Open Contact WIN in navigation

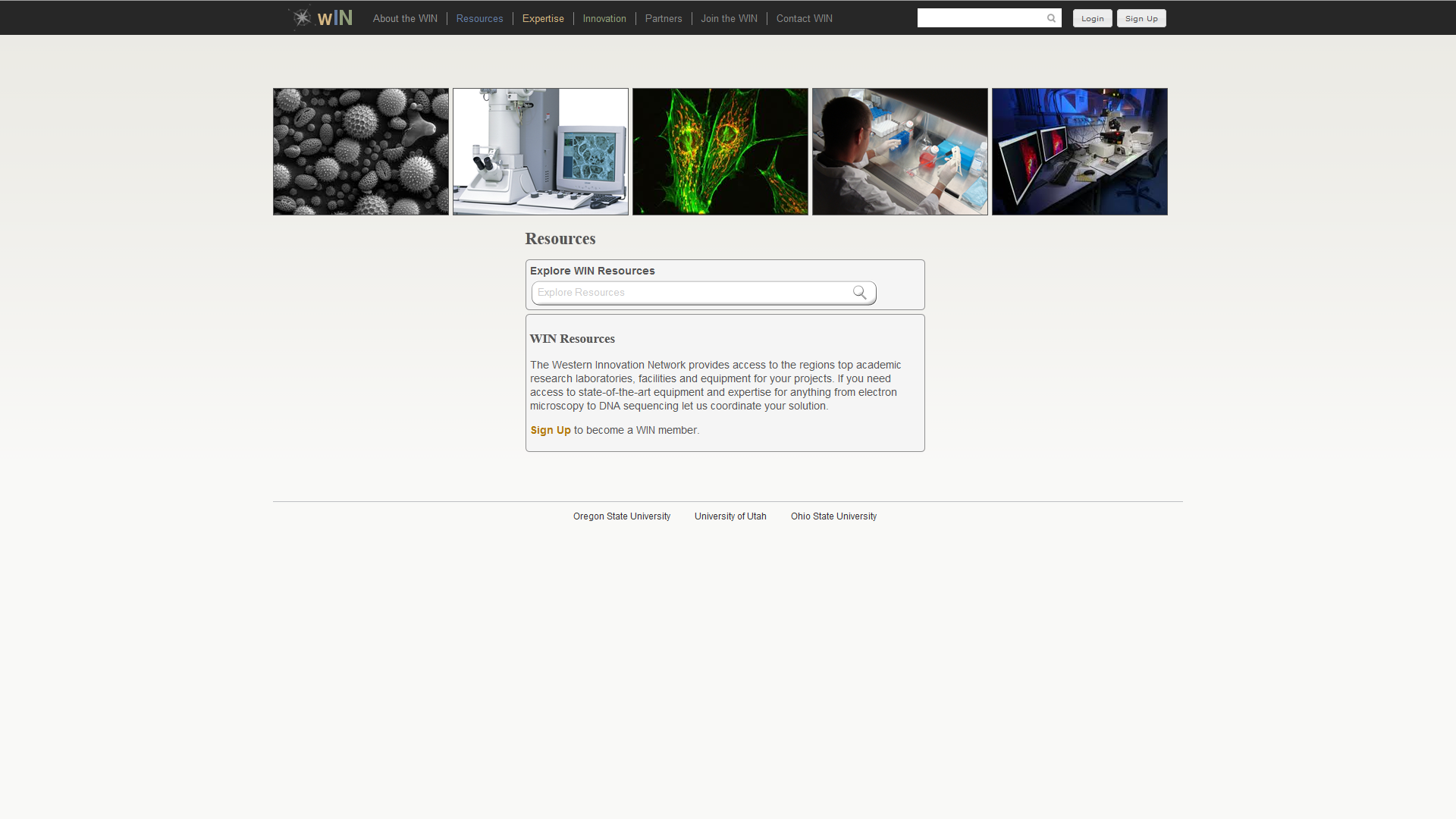pos(804,18)
